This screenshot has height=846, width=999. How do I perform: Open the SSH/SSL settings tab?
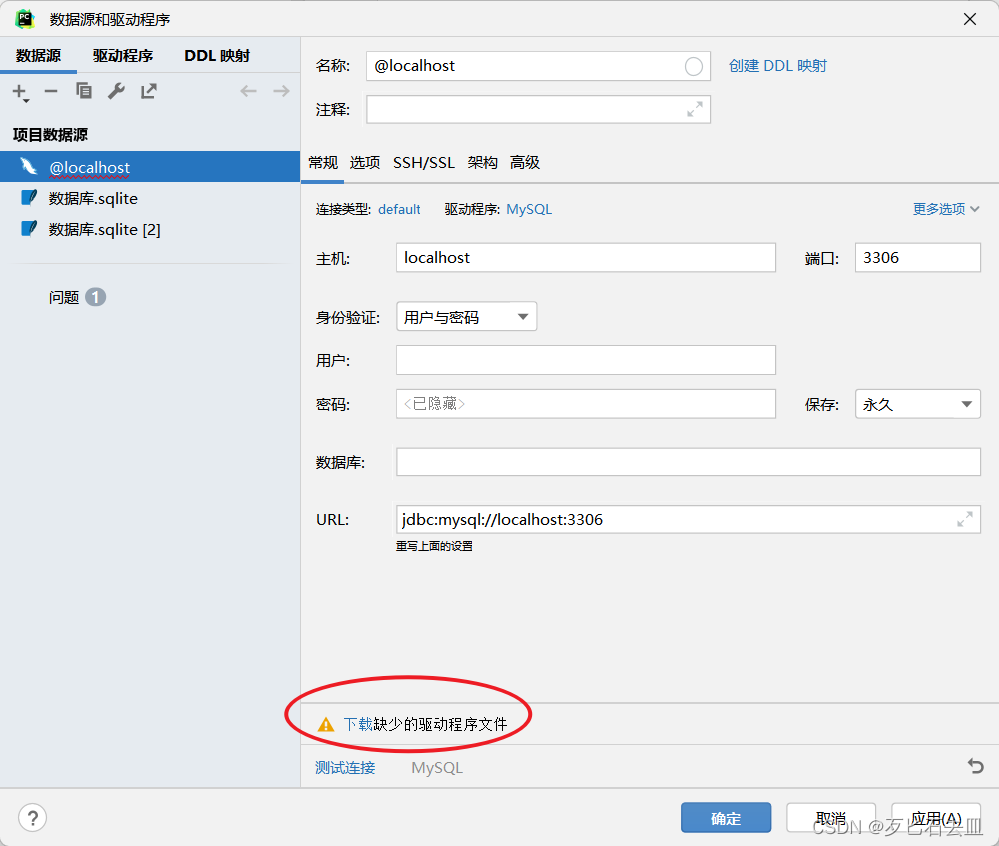click(424, 162)
